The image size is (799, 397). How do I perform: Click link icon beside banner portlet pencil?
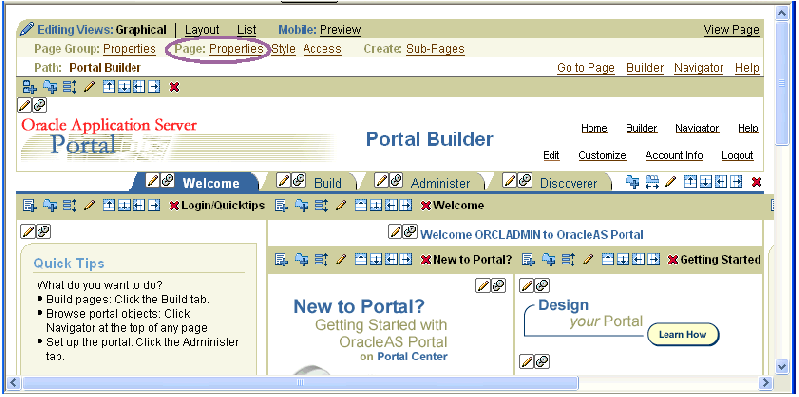[x=39, y=105]
